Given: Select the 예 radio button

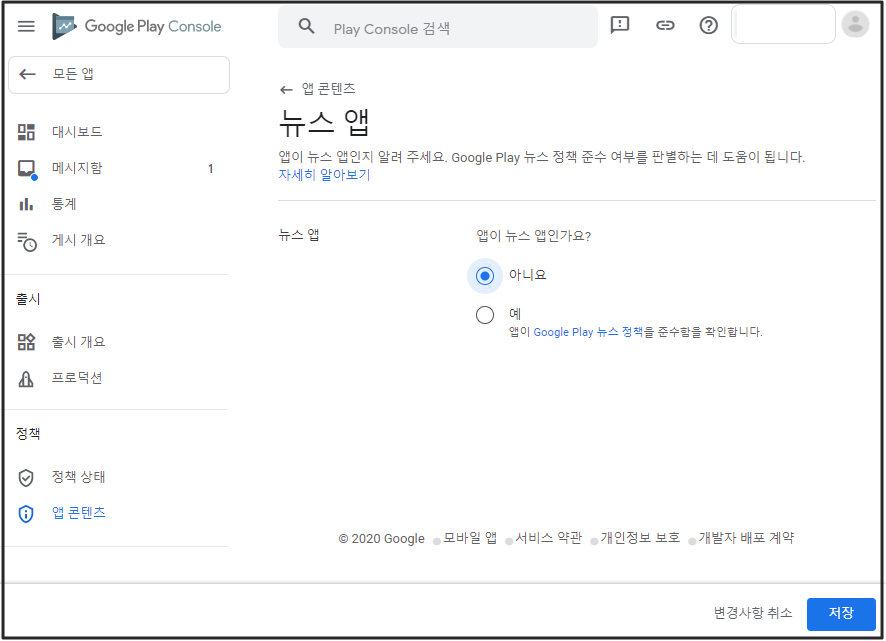Looking at the screenshot, I should click(485, 316).
